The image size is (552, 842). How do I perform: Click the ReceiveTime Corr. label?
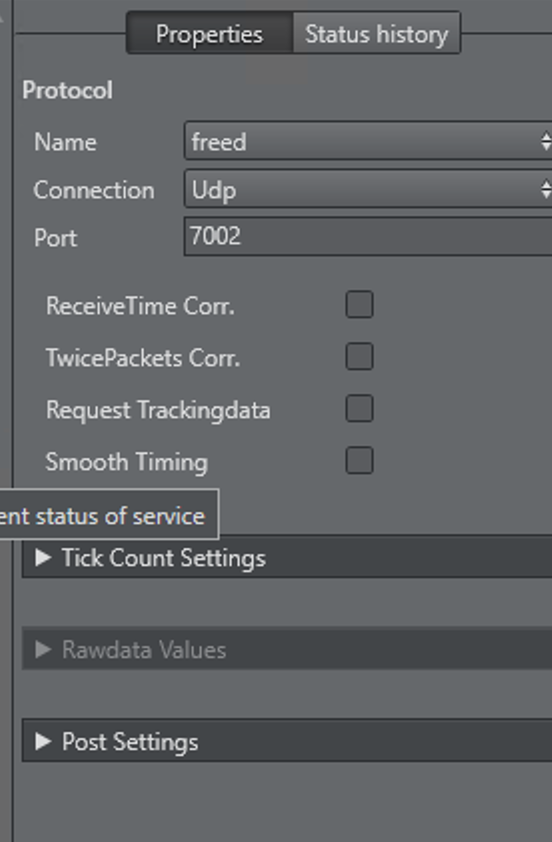pos(140,306)
